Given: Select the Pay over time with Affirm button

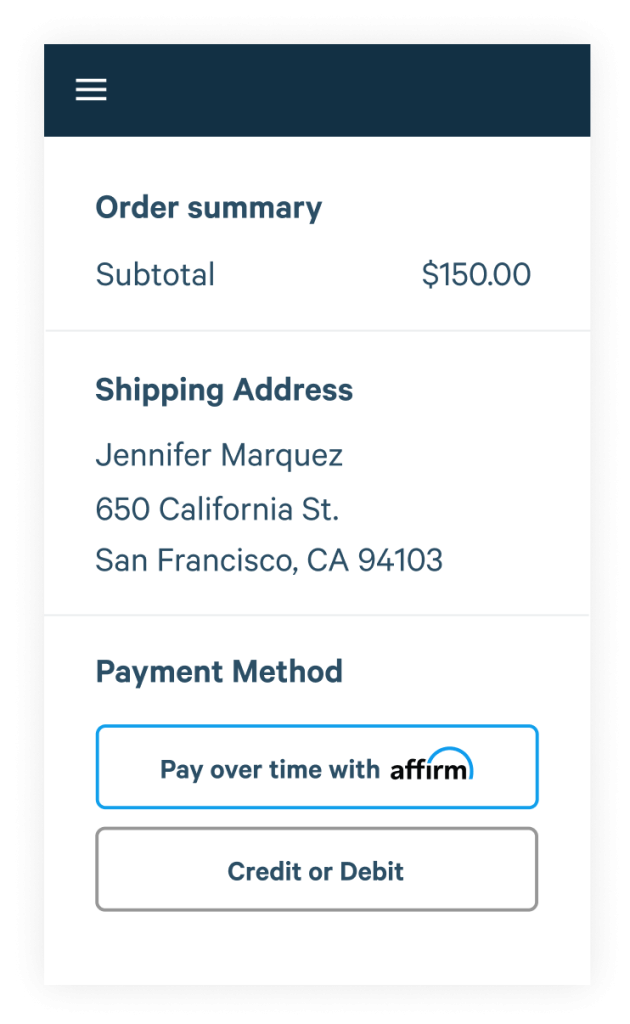Looking at the screenshot, I should coord(317,767).
